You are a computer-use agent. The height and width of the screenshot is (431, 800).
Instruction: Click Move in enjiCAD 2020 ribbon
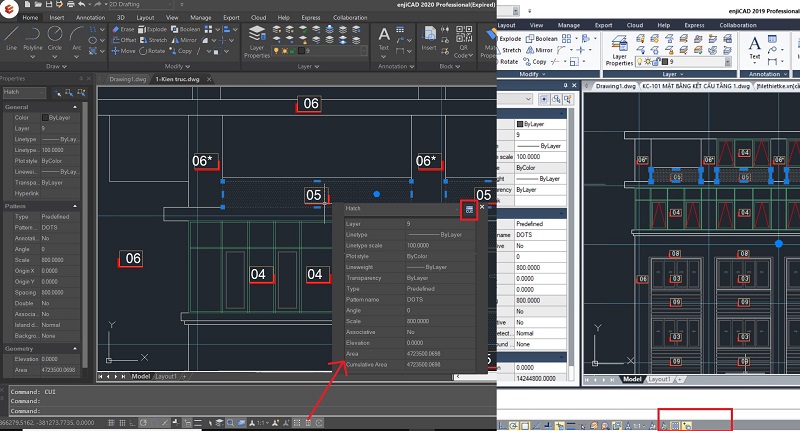pyautogui.click(x=123, y=51)
